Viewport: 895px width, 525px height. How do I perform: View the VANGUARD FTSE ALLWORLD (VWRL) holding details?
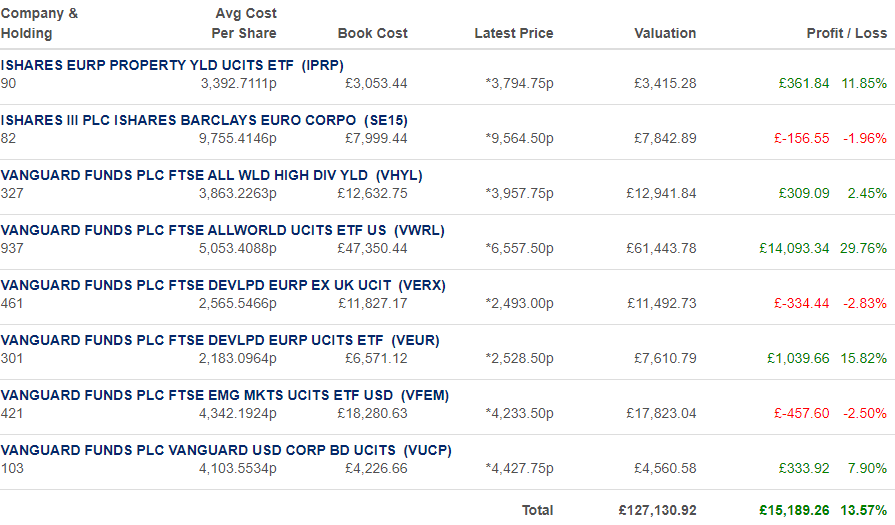coord(223,230)
